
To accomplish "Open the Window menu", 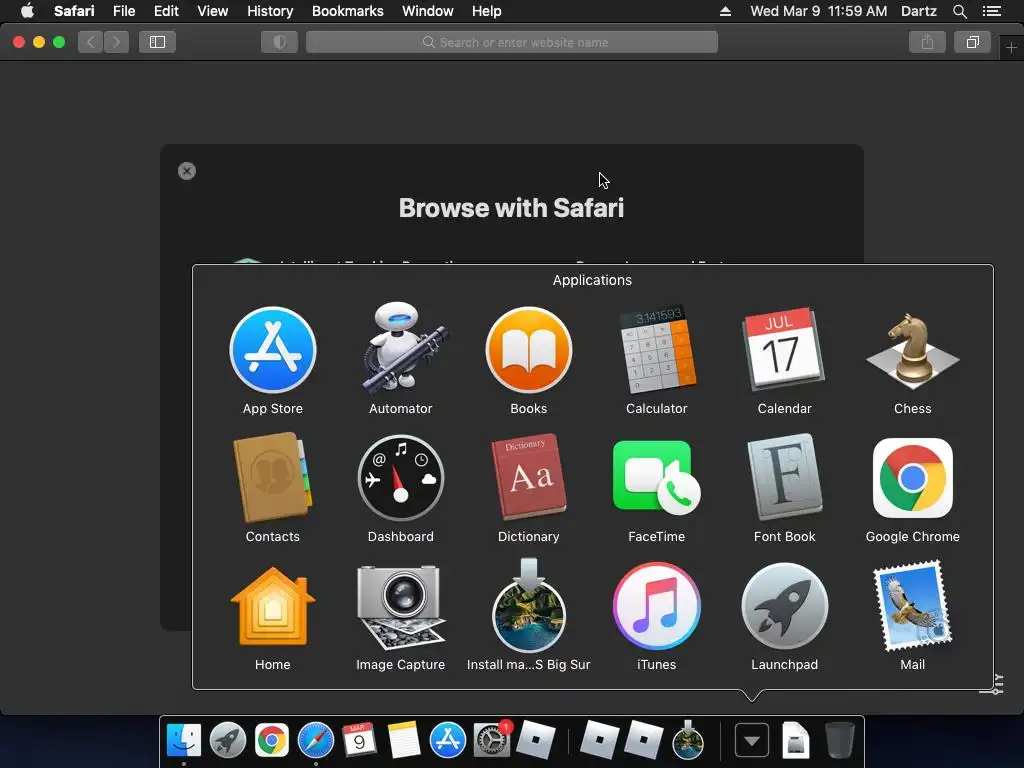I will (428, 11).
